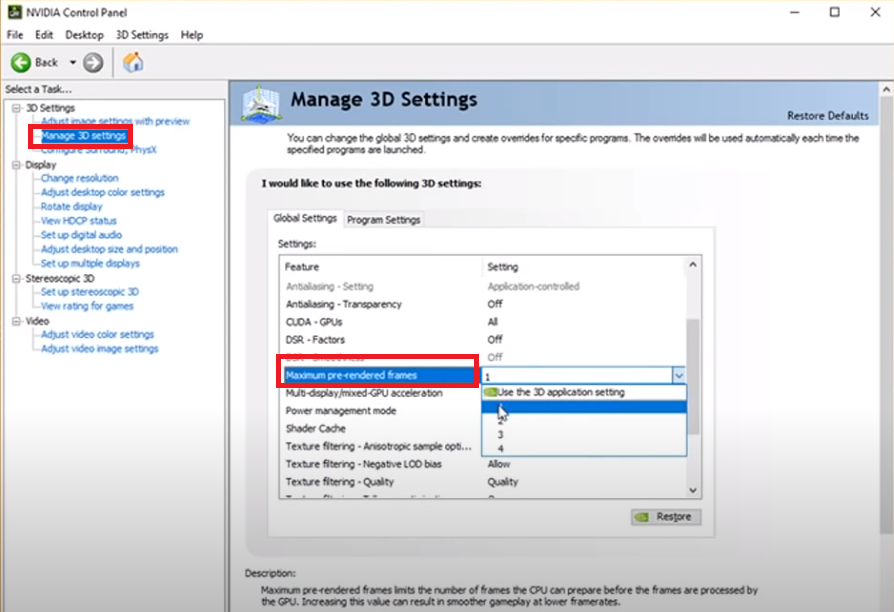894x612 pixels.
Task: Open Adjust desktop size and position
Action: point(109,249)
